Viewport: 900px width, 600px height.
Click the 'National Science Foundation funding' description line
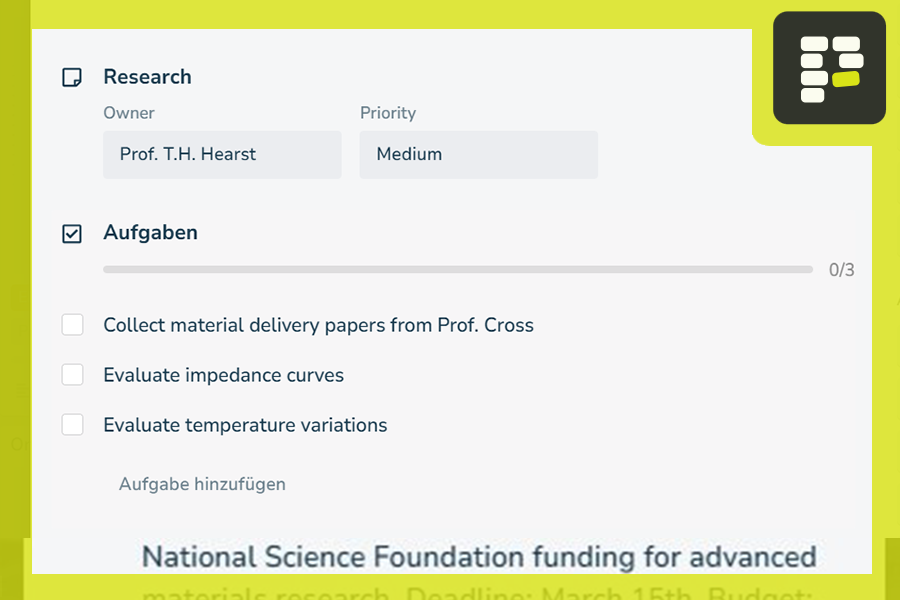(478, 556)
